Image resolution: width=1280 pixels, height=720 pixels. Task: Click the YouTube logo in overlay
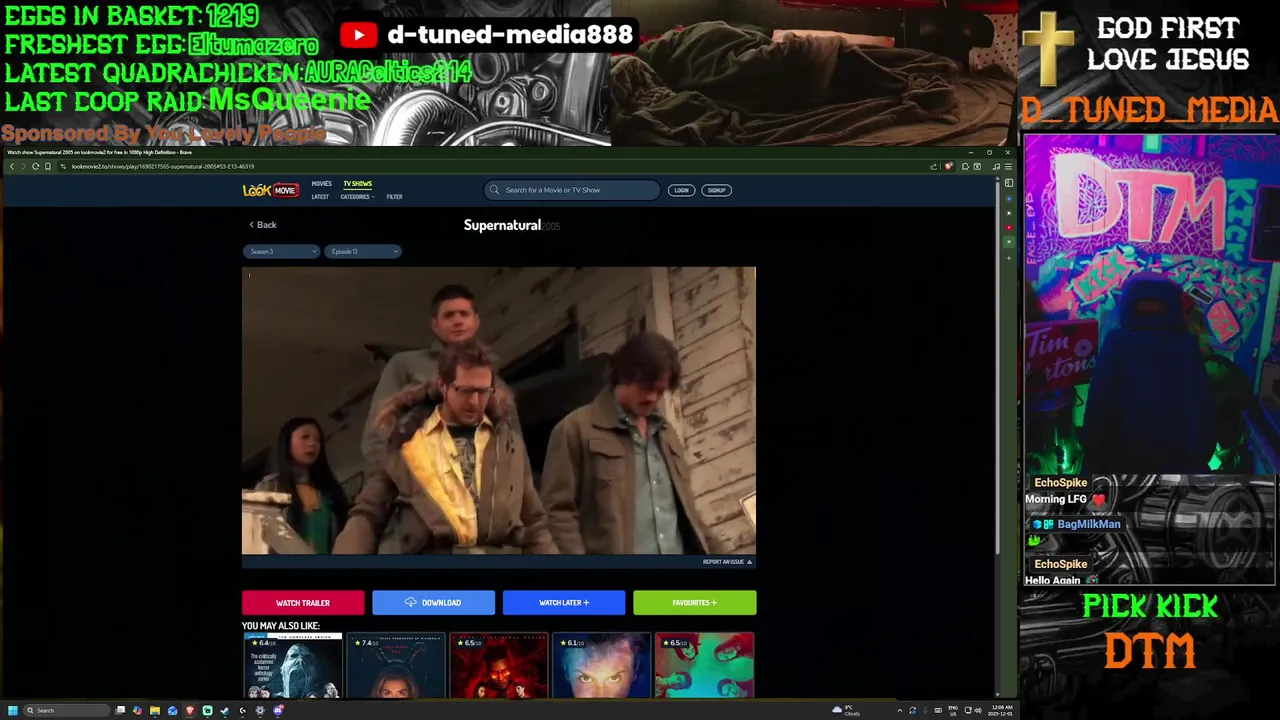click(358, 35)
